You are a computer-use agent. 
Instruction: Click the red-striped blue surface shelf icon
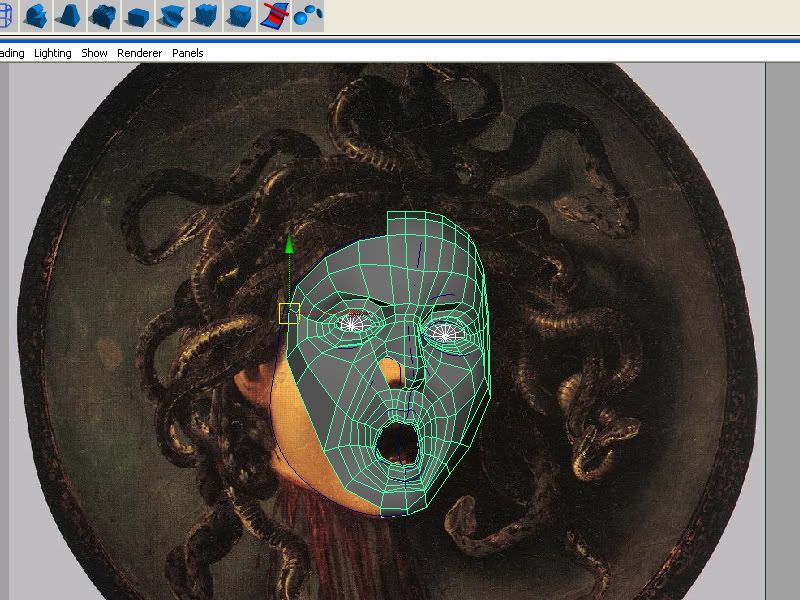(274, 15)
